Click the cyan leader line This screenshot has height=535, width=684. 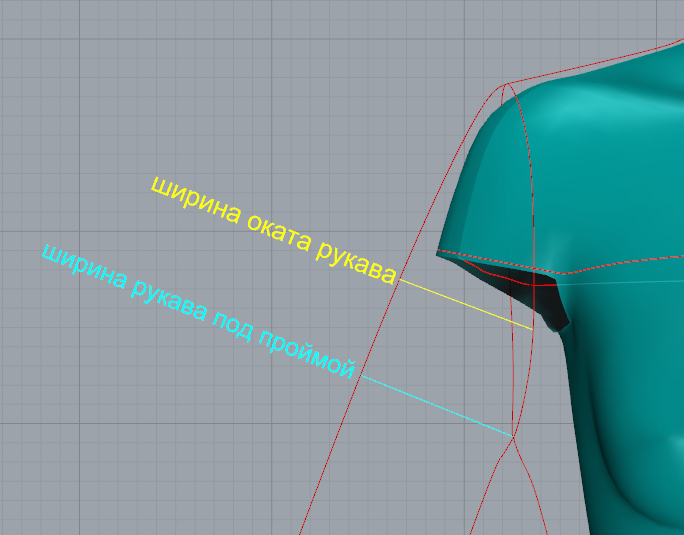[x=437, y=405]
